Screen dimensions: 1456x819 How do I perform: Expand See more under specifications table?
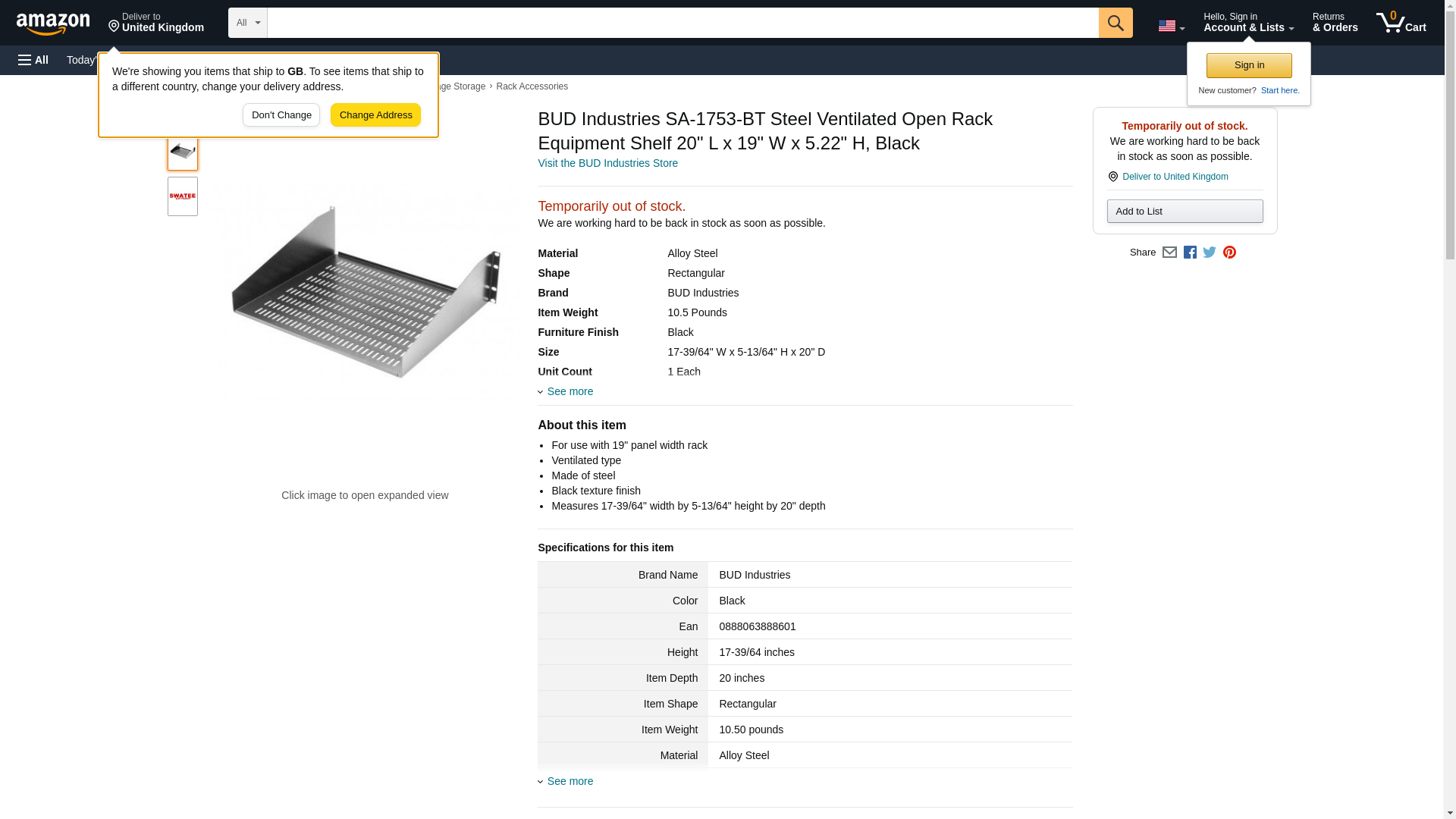570,781
